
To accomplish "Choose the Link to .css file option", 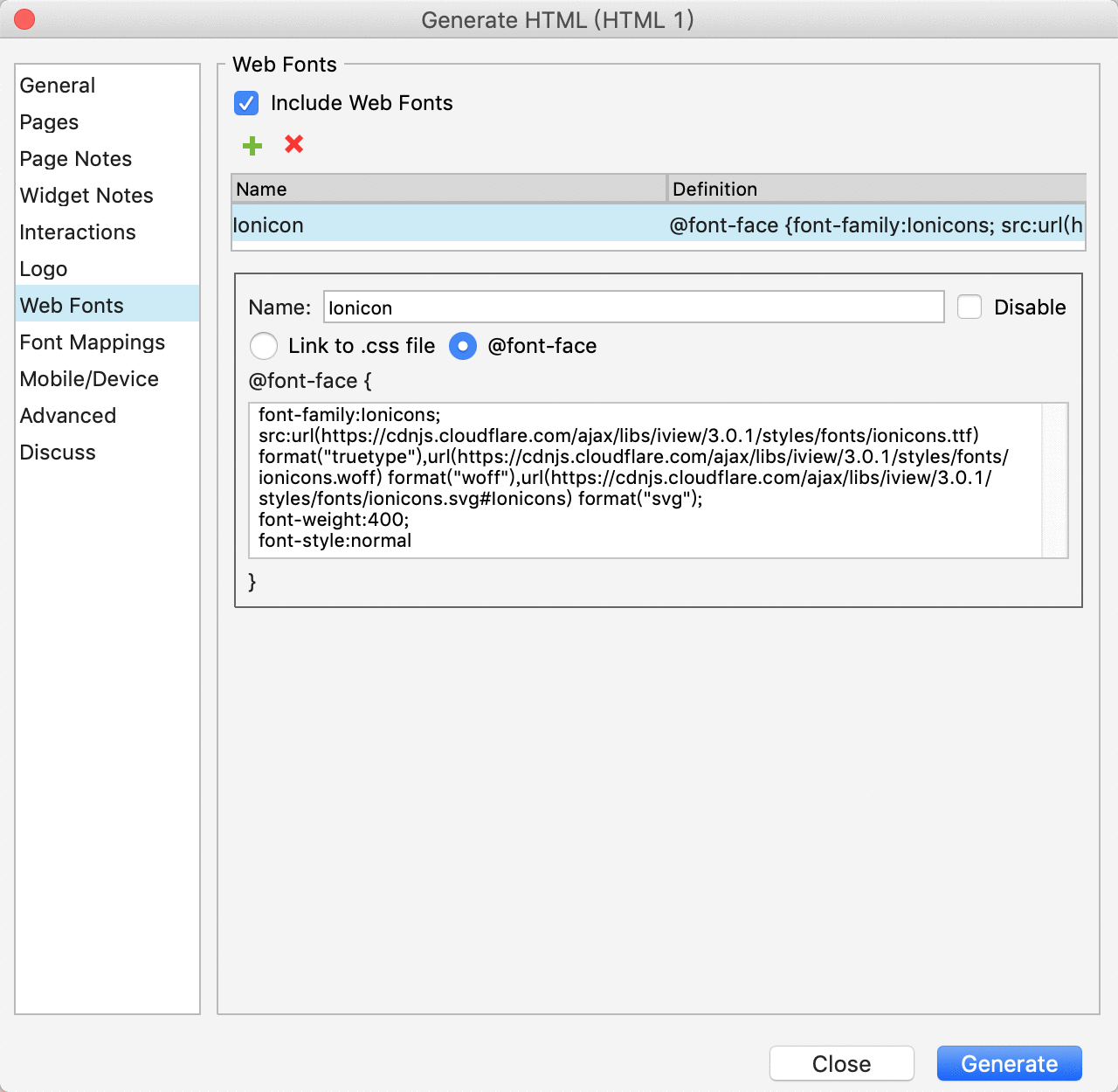I will (x=264, y=346).
